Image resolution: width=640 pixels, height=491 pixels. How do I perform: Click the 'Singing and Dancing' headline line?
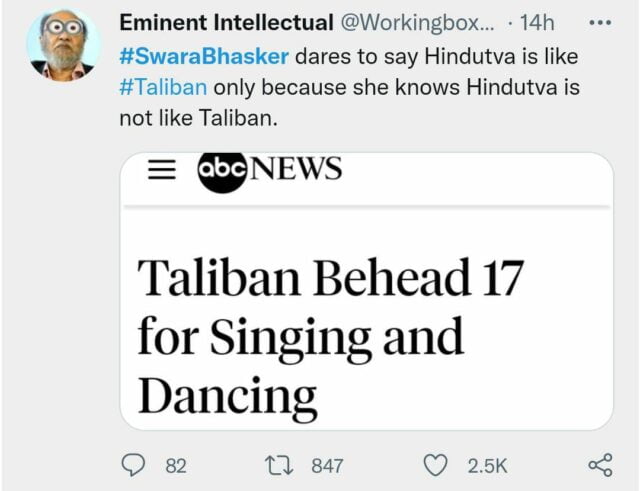300,340
